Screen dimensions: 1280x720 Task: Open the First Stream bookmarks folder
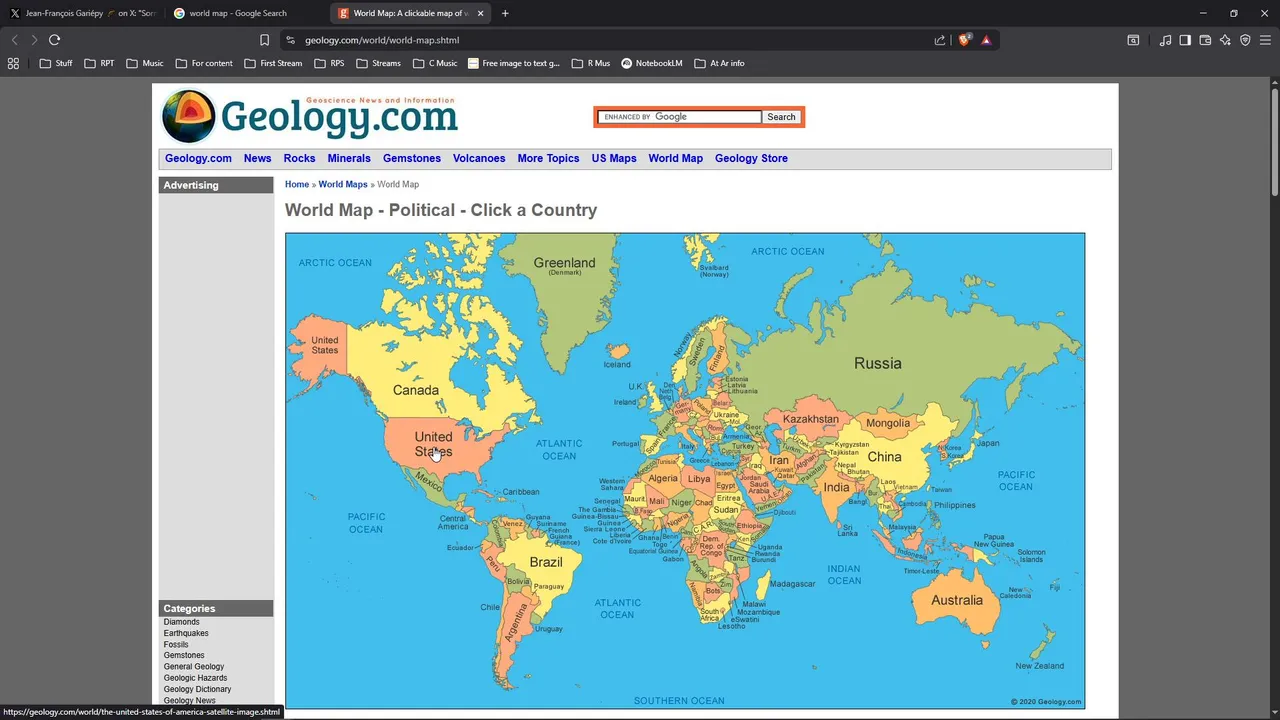[272, 63]
